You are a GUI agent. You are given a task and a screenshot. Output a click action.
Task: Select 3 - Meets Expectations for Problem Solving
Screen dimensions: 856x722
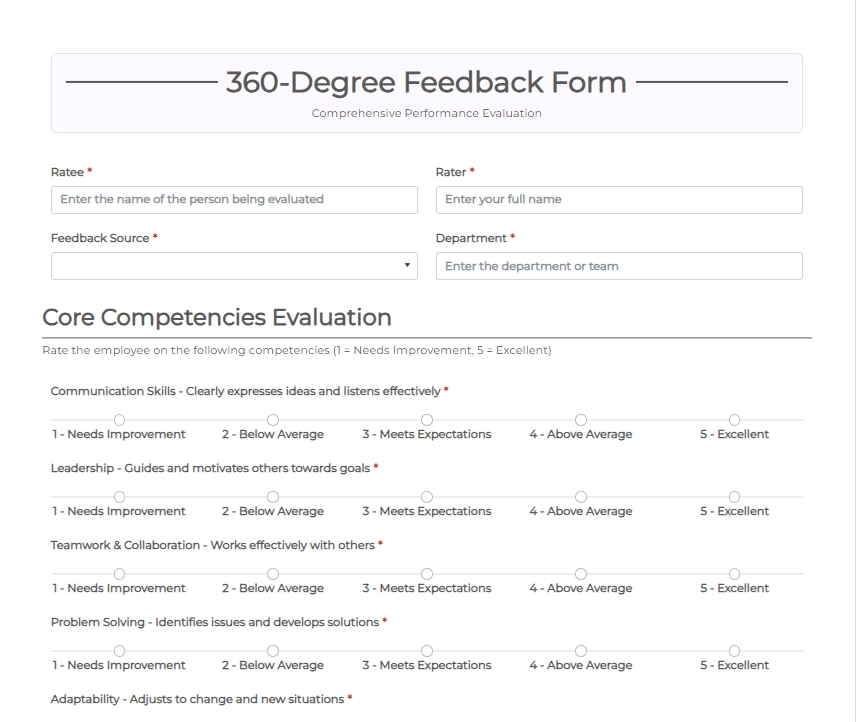(427, 651)
